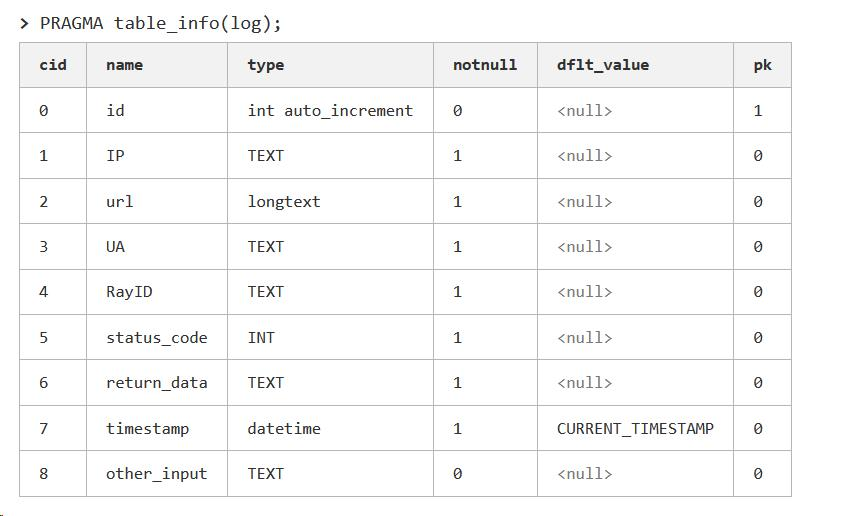The width and height of the screenshot is (864, 516).
Task: Click the 'longtext' type cell
Action: (284, 202)
